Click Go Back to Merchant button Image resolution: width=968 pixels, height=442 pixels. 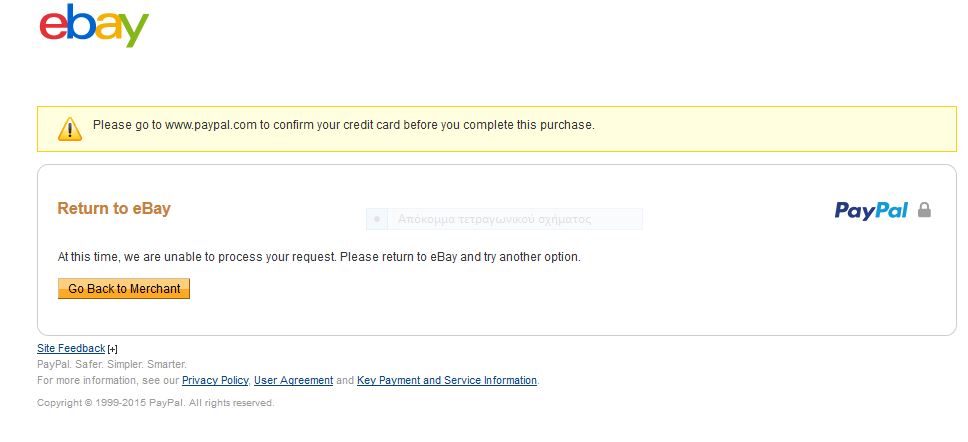point(124,288)
